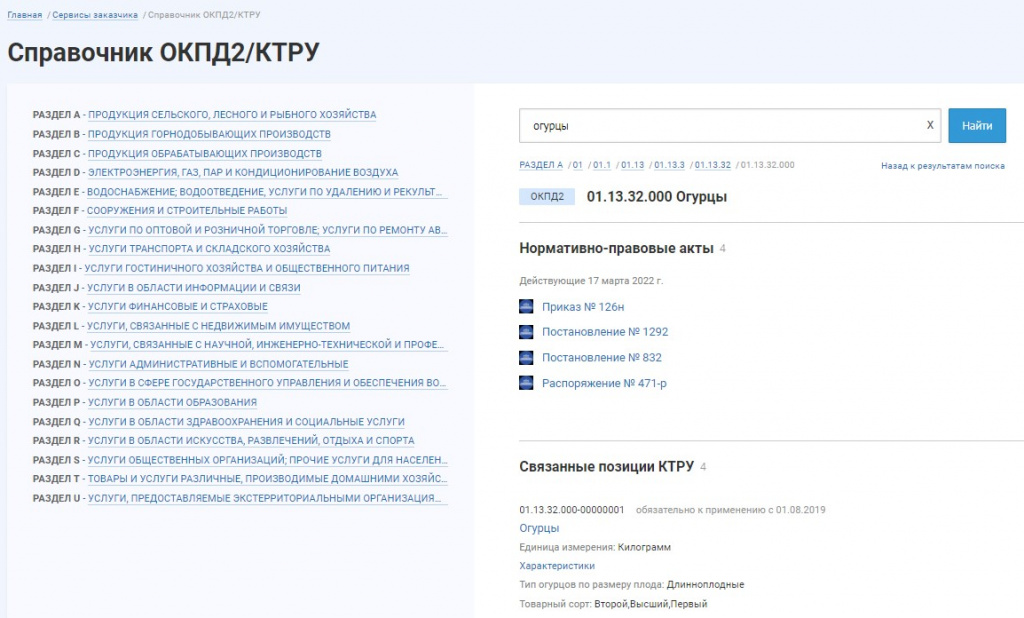Navigate to code 01.13.3 in the path
Viewport: 1024px width, 618px height.
point(669,165)
